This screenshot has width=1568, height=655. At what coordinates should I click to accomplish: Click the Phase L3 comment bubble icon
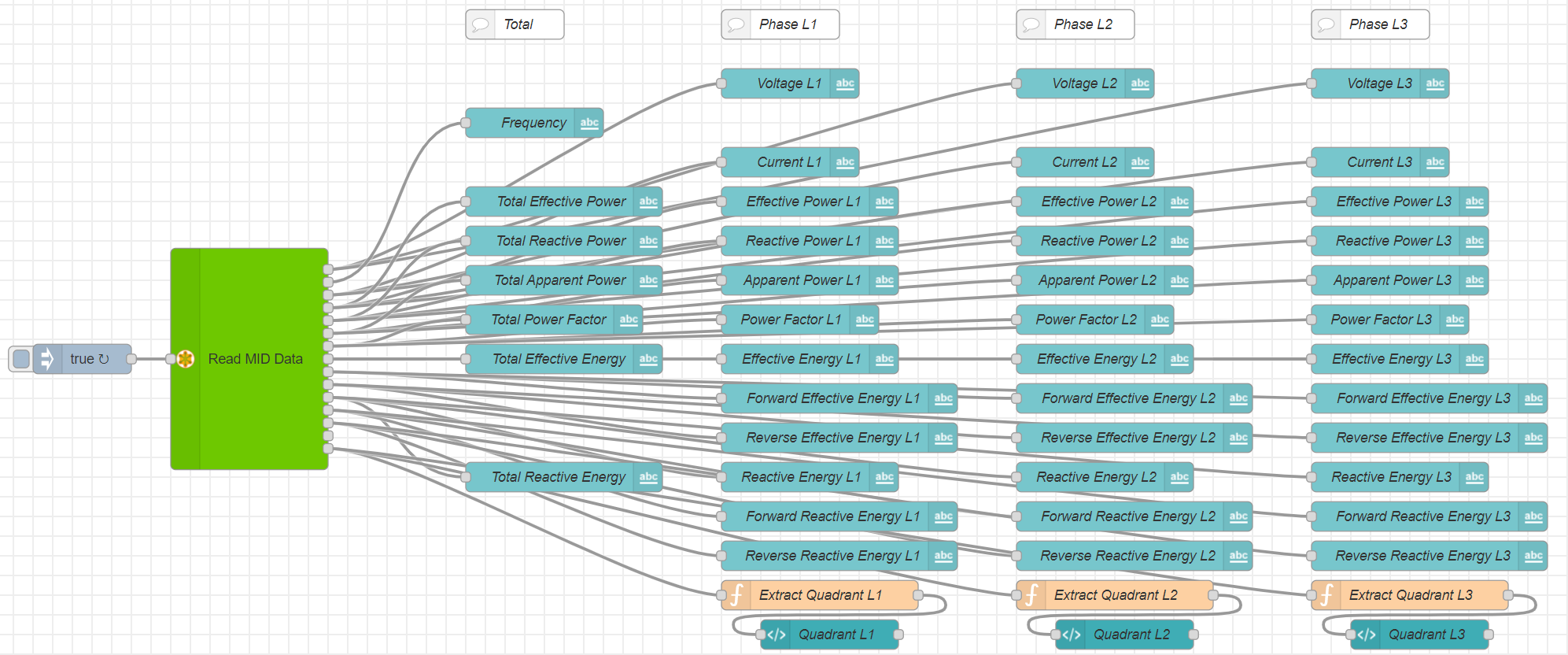pos(1326,24)
